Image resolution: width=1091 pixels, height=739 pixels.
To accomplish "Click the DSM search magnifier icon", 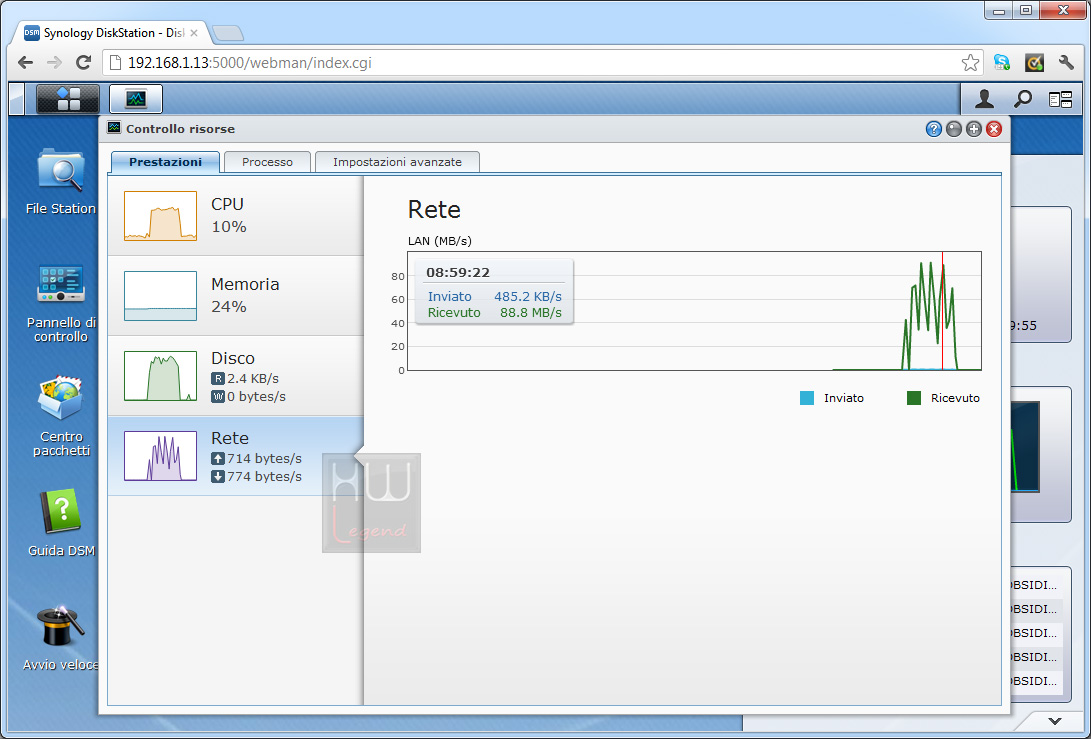I will [1022, 99].
